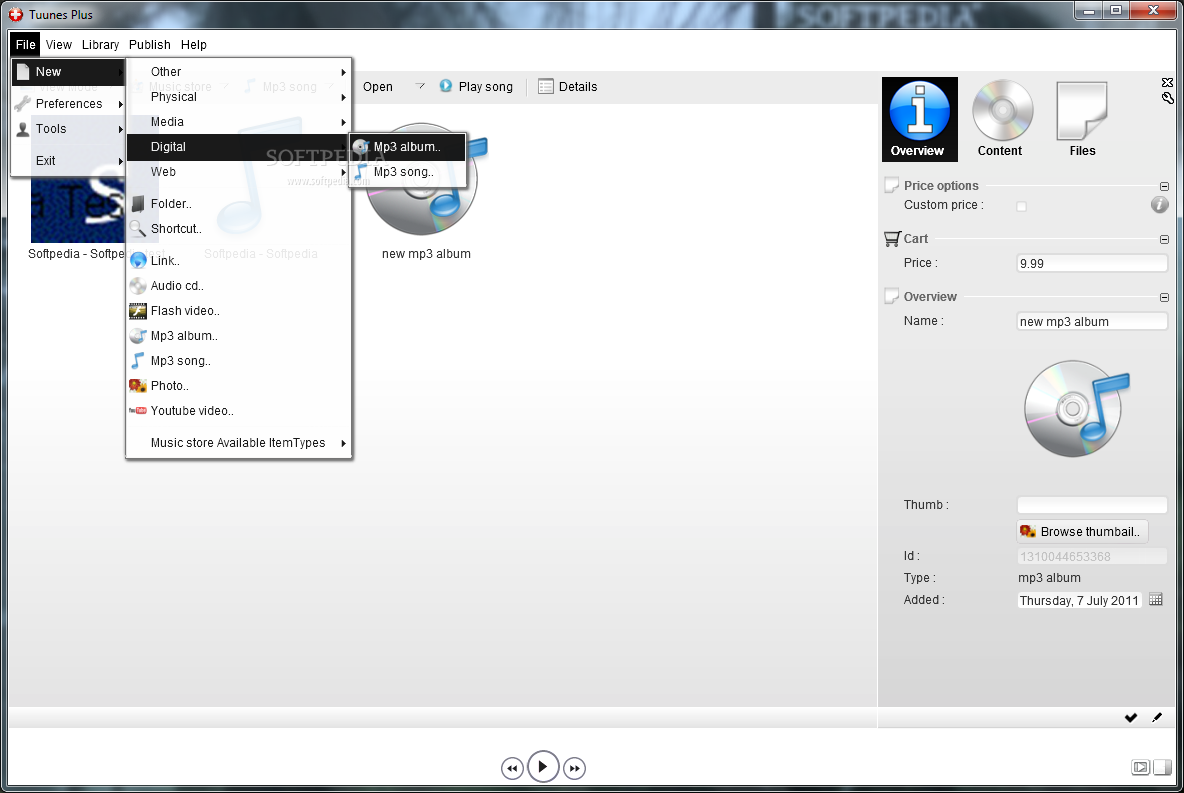Select Flash video.. menu entry

point(239,310)
